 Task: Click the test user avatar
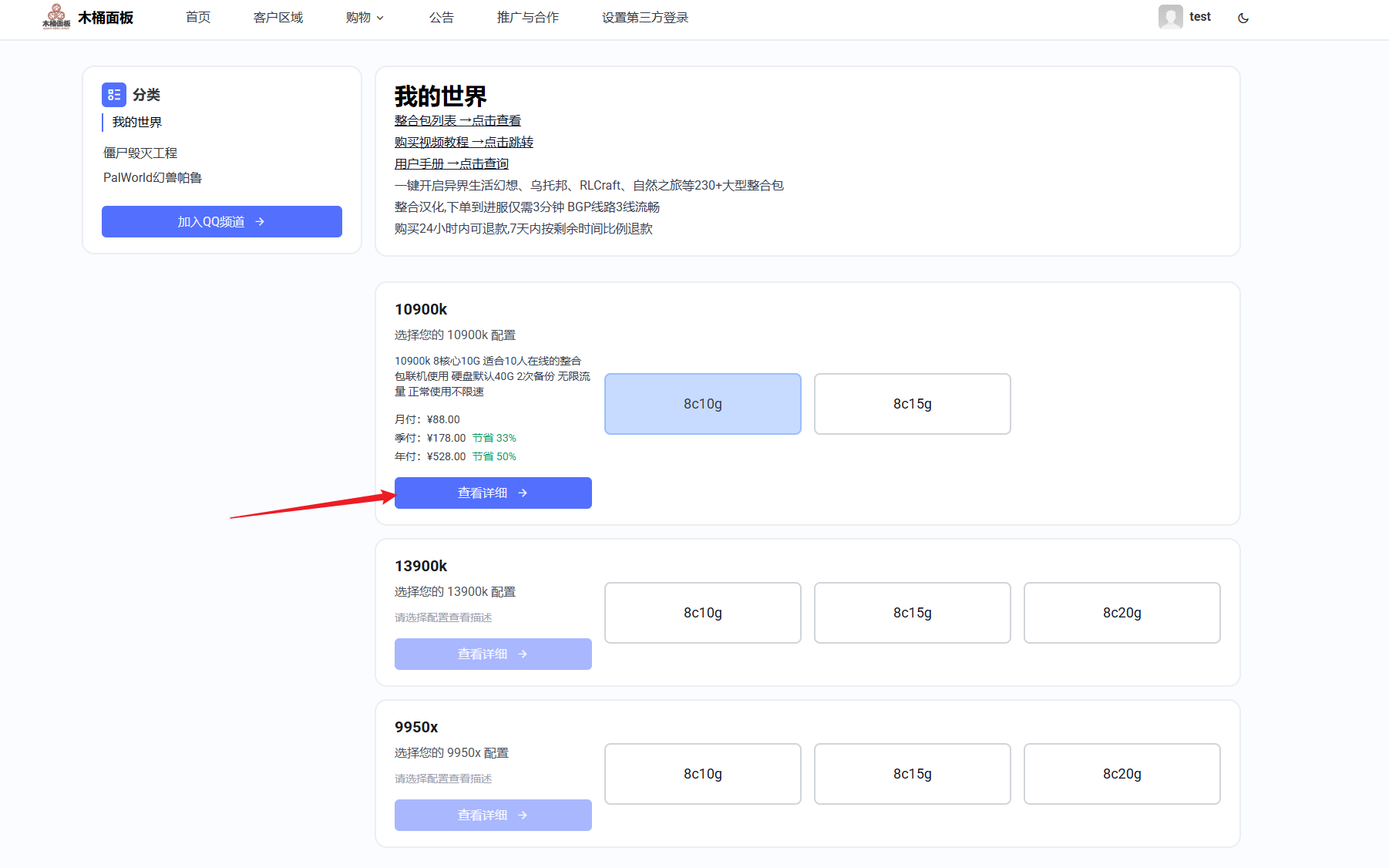(1170, 17)
